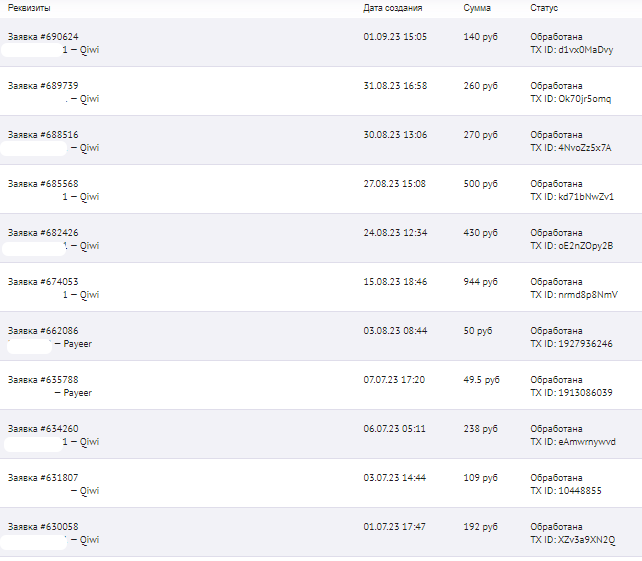Click the Сумма column header

[x=477, y=8]
